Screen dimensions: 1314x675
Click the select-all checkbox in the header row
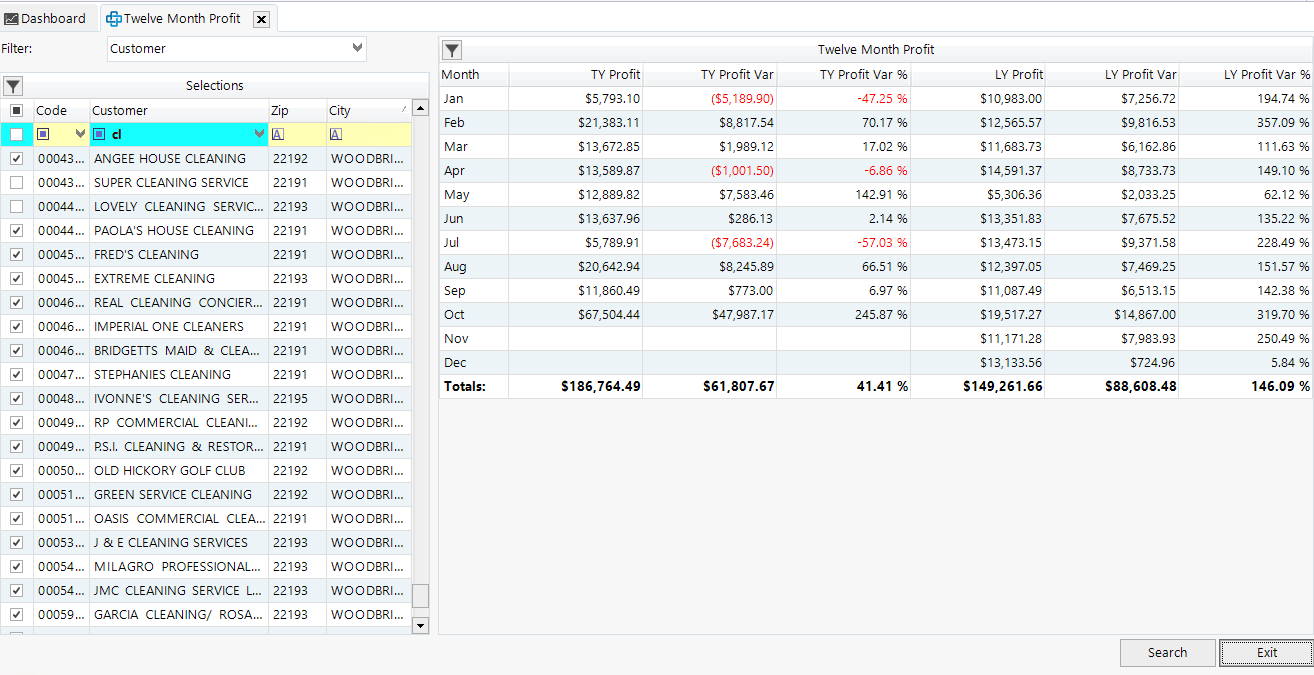[16, 110]
